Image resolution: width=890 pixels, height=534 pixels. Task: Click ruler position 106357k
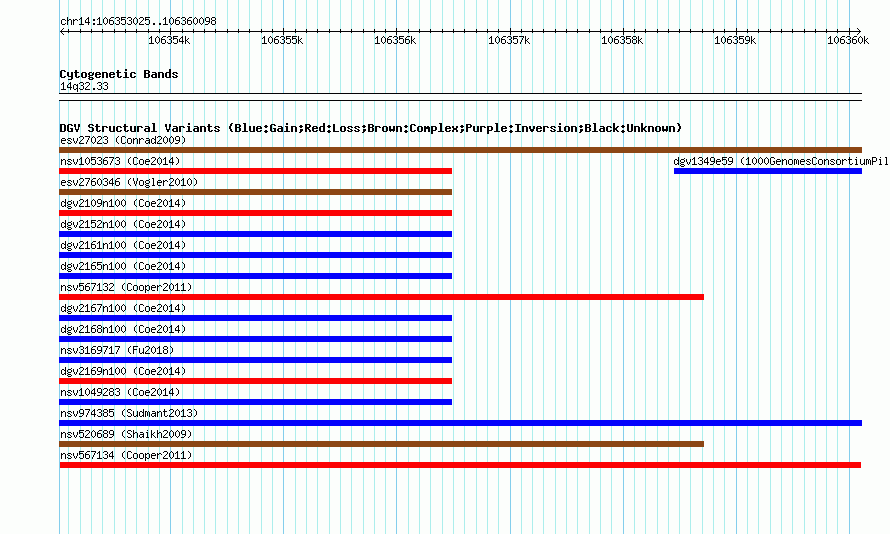coord(509,40)
